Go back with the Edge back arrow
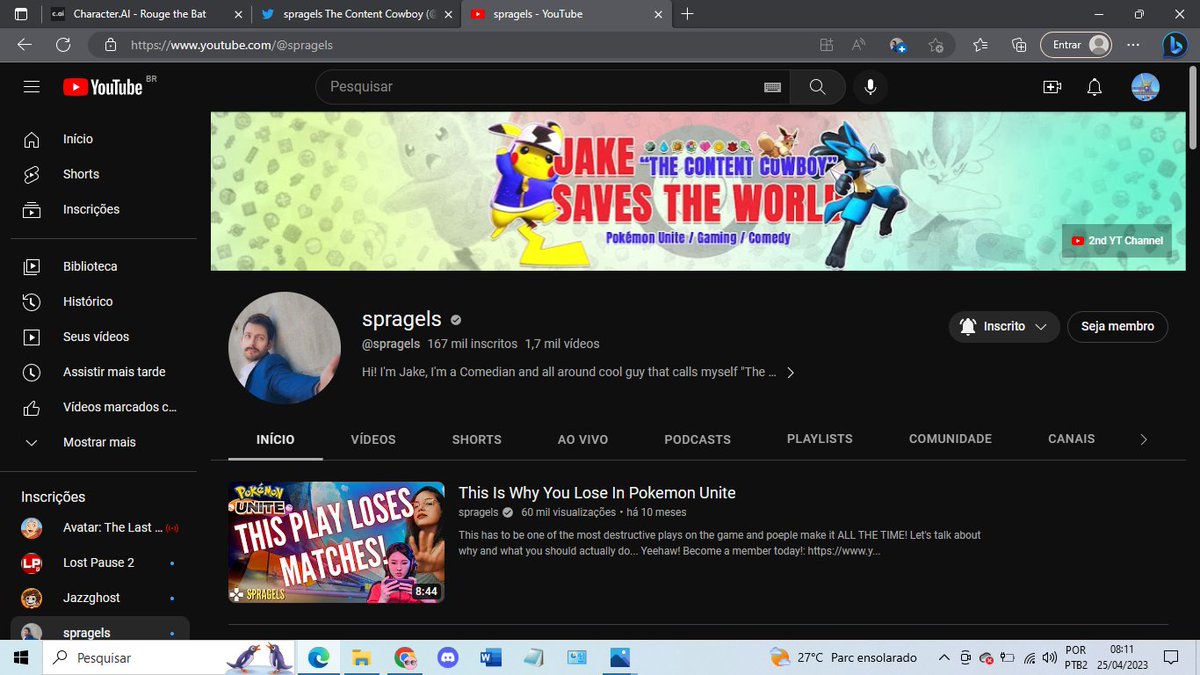This screenshot has height=675, width=1200. [25, 45]
